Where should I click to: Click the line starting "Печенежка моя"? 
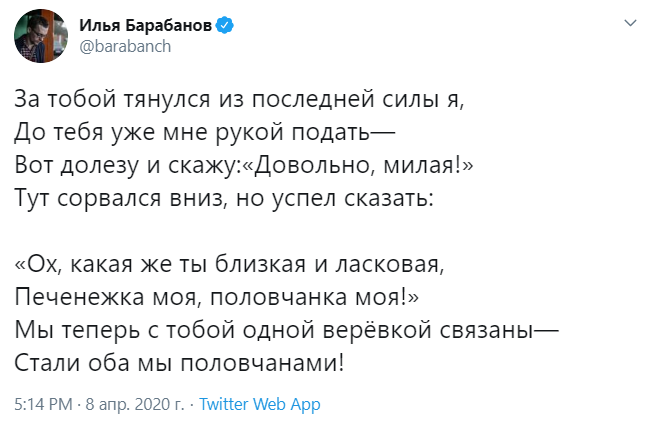217,297
